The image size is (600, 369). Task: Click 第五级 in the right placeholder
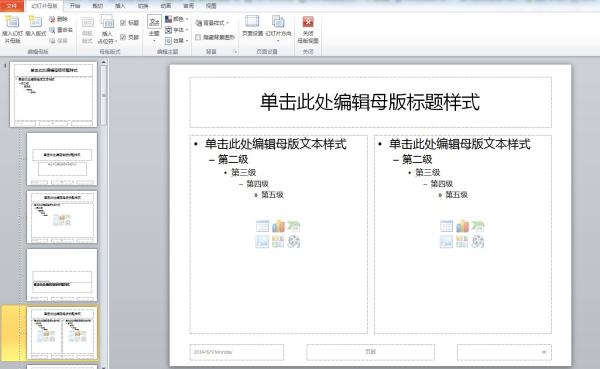coord(457,195)
